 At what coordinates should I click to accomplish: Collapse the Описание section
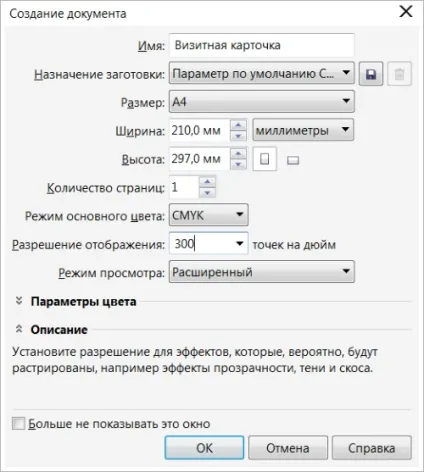tap(19, 329)
